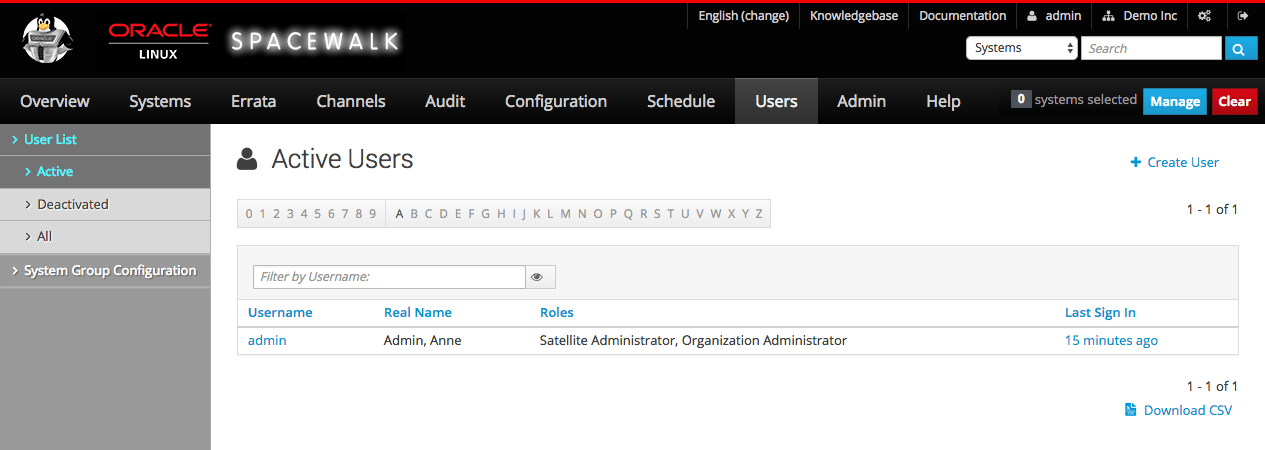This screenshot has width=1265, height=450.
Task: Click the blue search magnifier button
Action: (x=1241, y=48)
